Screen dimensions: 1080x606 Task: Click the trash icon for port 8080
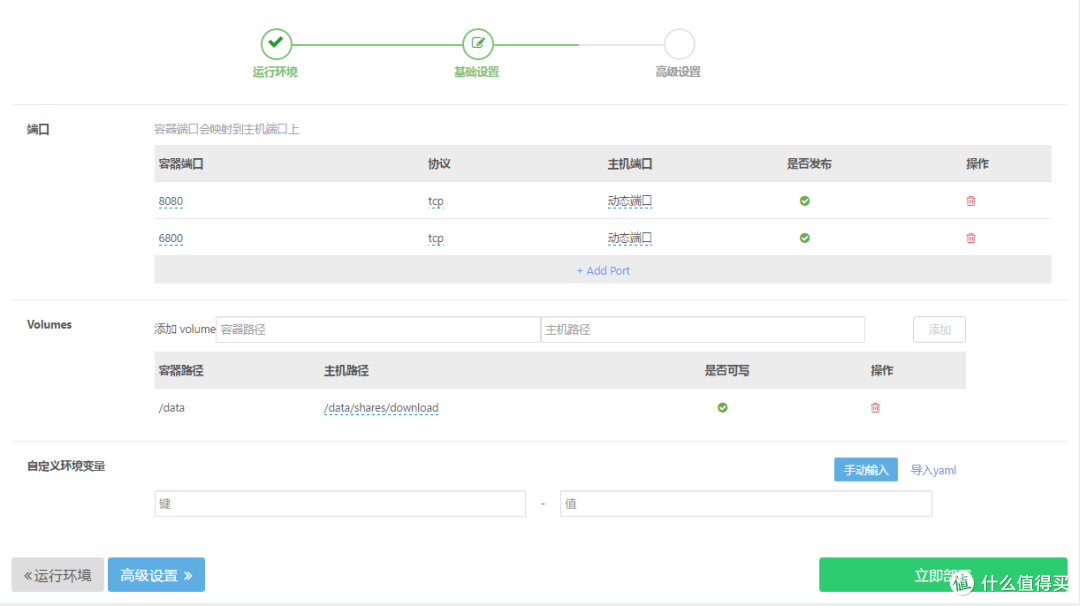point(970,201)
